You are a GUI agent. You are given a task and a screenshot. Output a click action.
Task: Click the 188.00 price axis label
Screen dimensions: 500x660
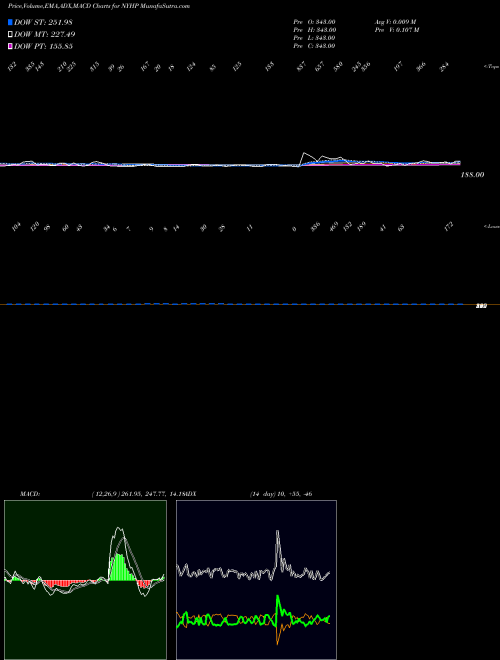point(472,175)
